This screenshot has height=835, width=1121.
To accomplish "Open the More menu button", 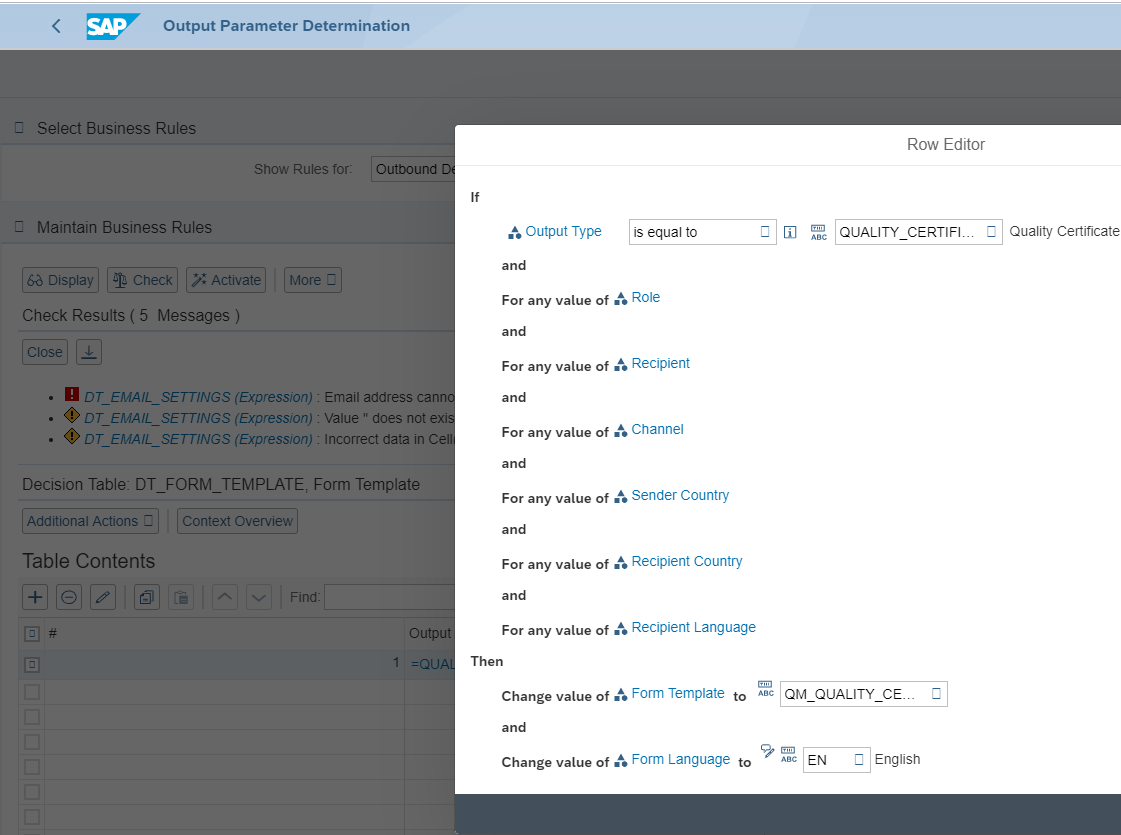I will point(312,280).
